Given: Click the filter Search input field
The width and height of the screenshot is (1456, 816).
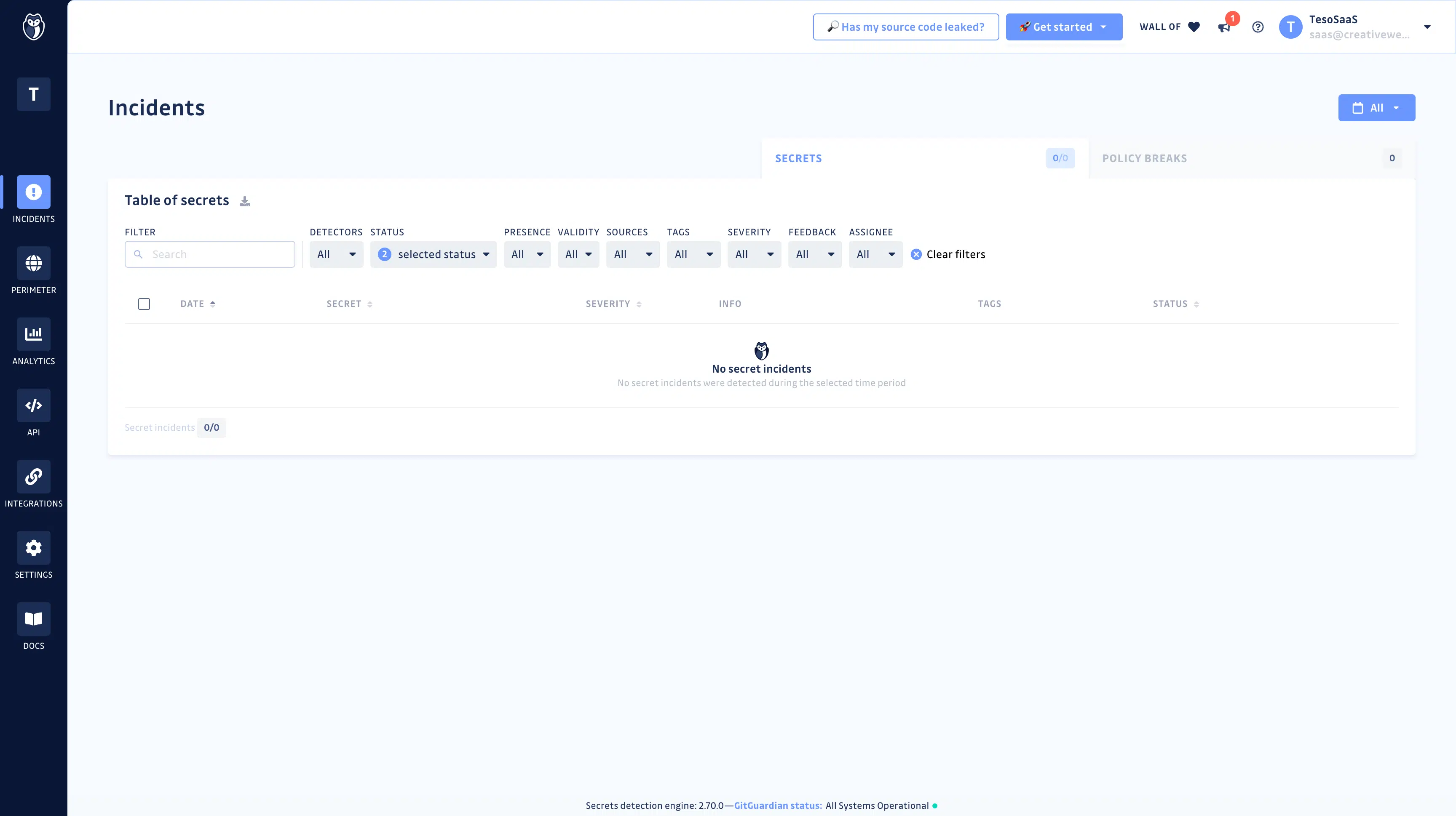Looking at the screenshot, I should [x=218, y=254].
